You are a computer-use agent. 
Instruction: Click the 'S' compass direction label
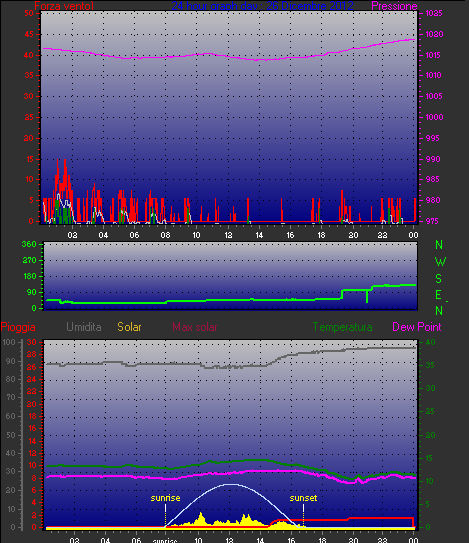pyautogui.click(x=439, y=278)
